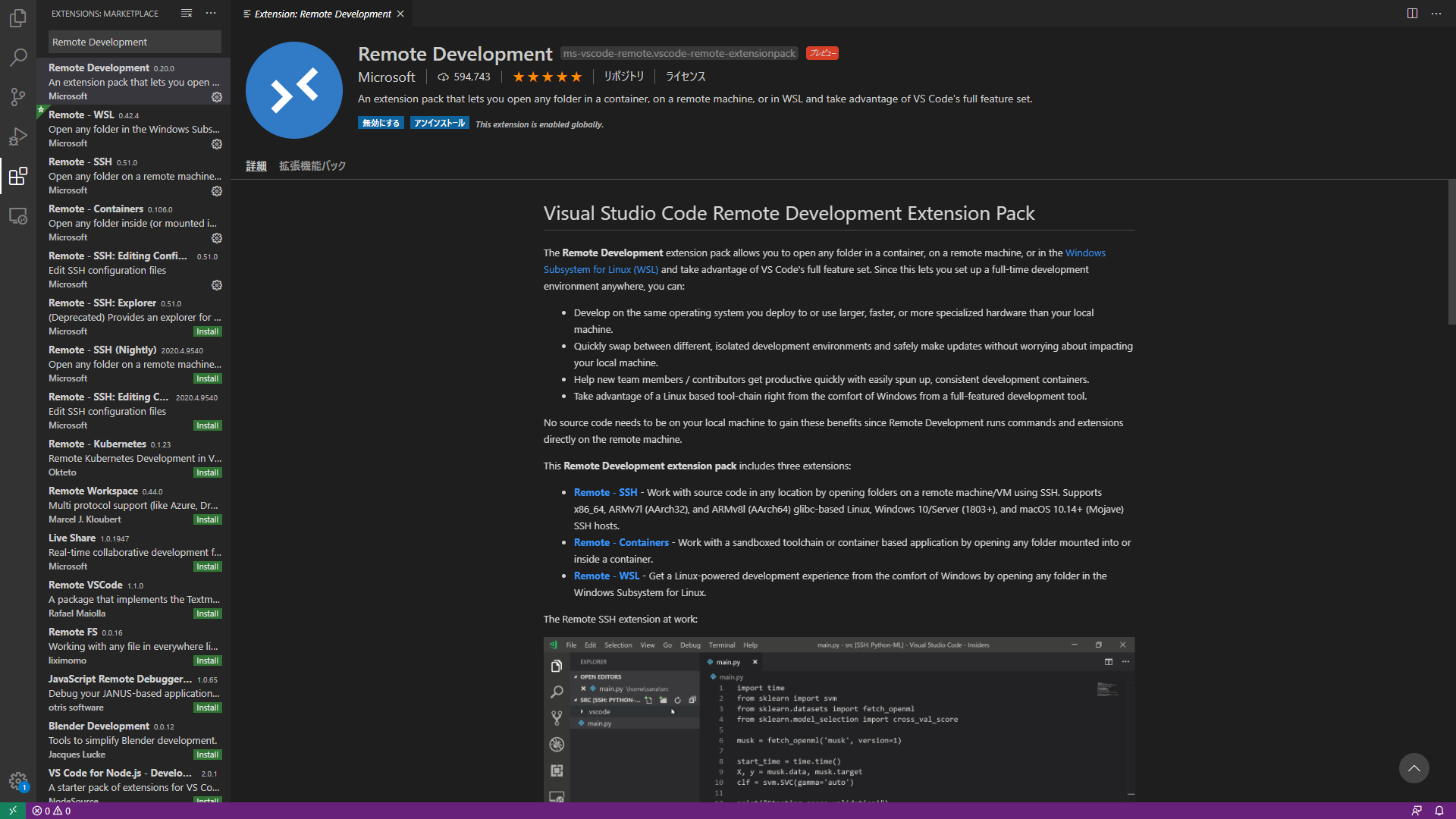
Task: Click split editor right icon
Action: pyautogui.click(x=1412, y=14)
